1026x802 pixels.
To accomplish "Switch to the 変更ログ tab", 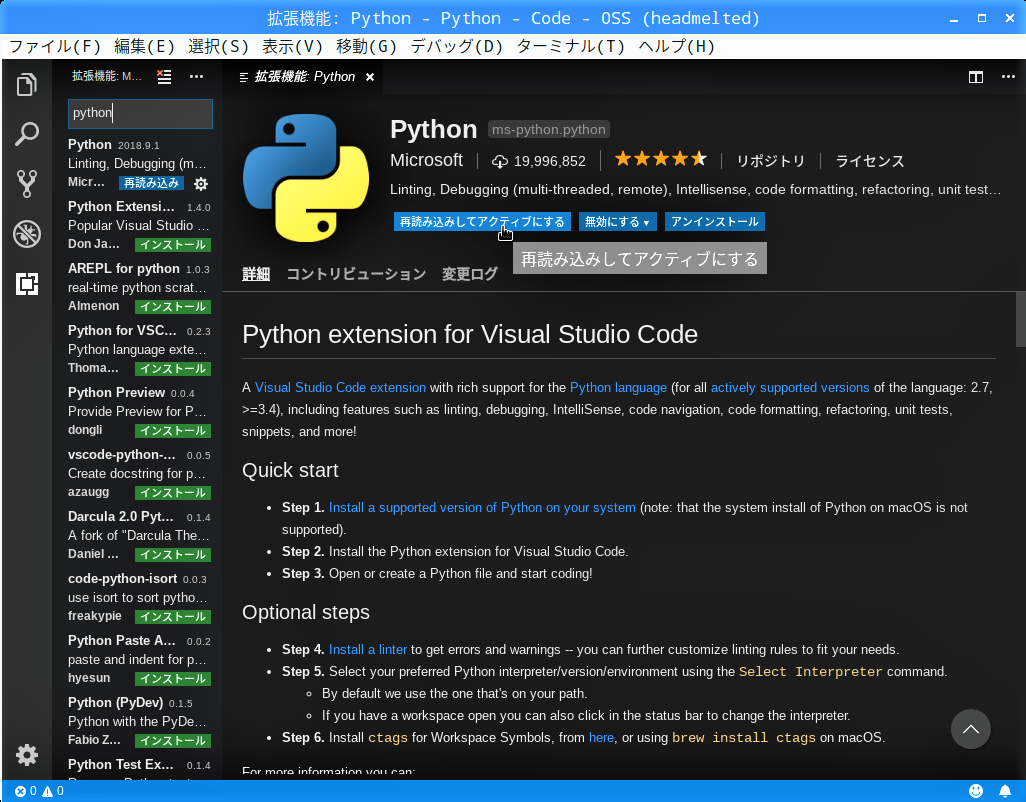I will pyautogui.click(x=470, y=274).
